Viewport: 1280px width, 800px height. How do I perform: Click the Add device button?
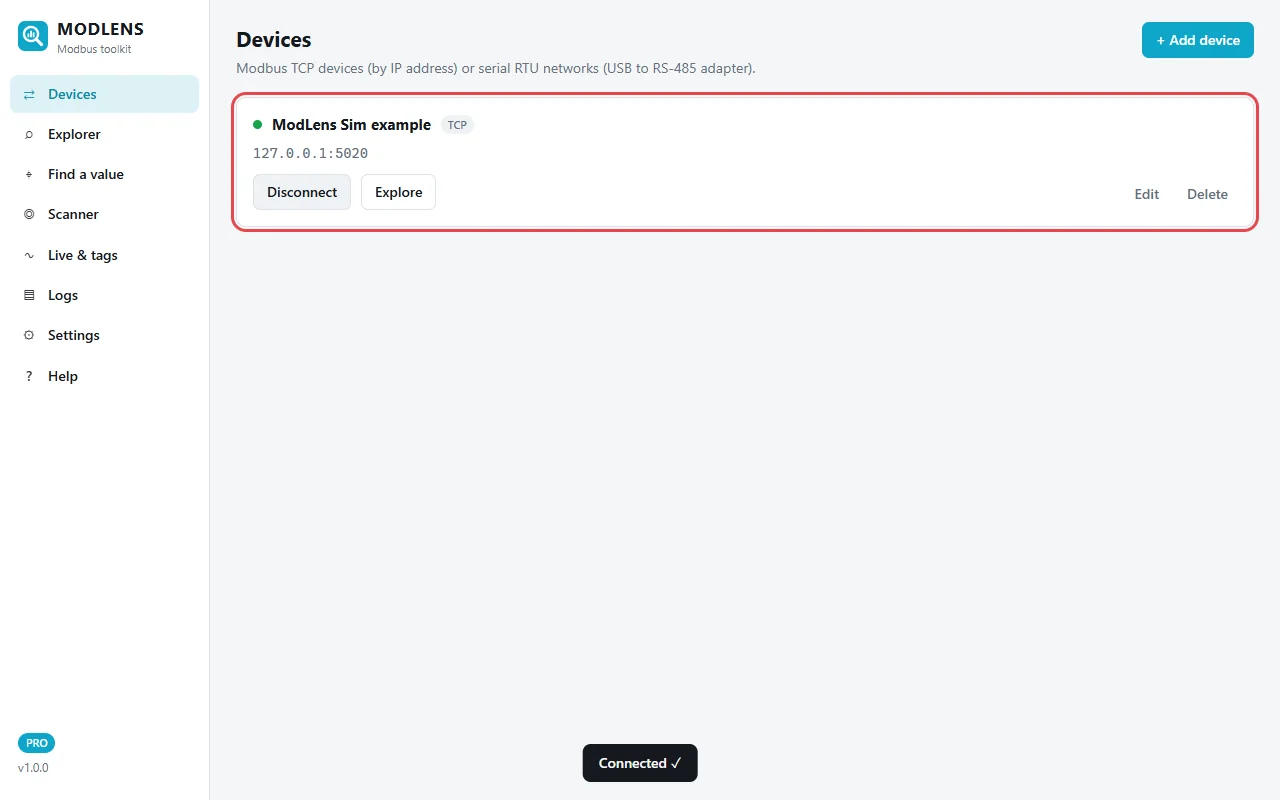click(1198, 40)
